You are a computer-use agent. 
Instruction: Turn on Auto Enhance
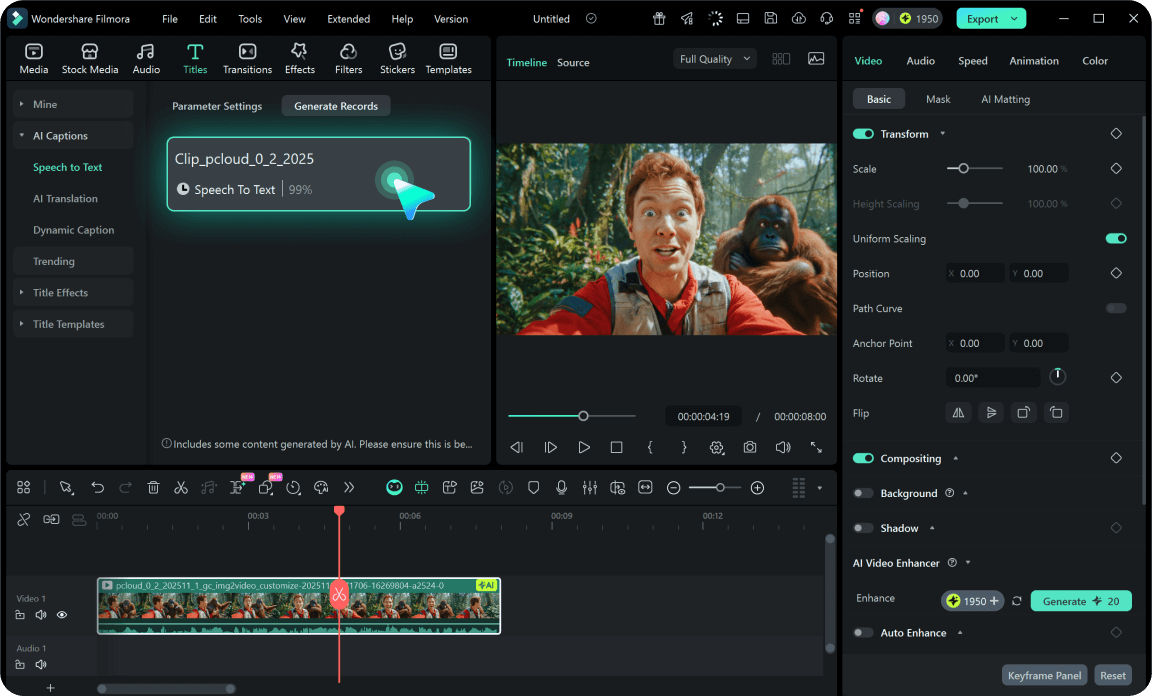click(862, 632)
